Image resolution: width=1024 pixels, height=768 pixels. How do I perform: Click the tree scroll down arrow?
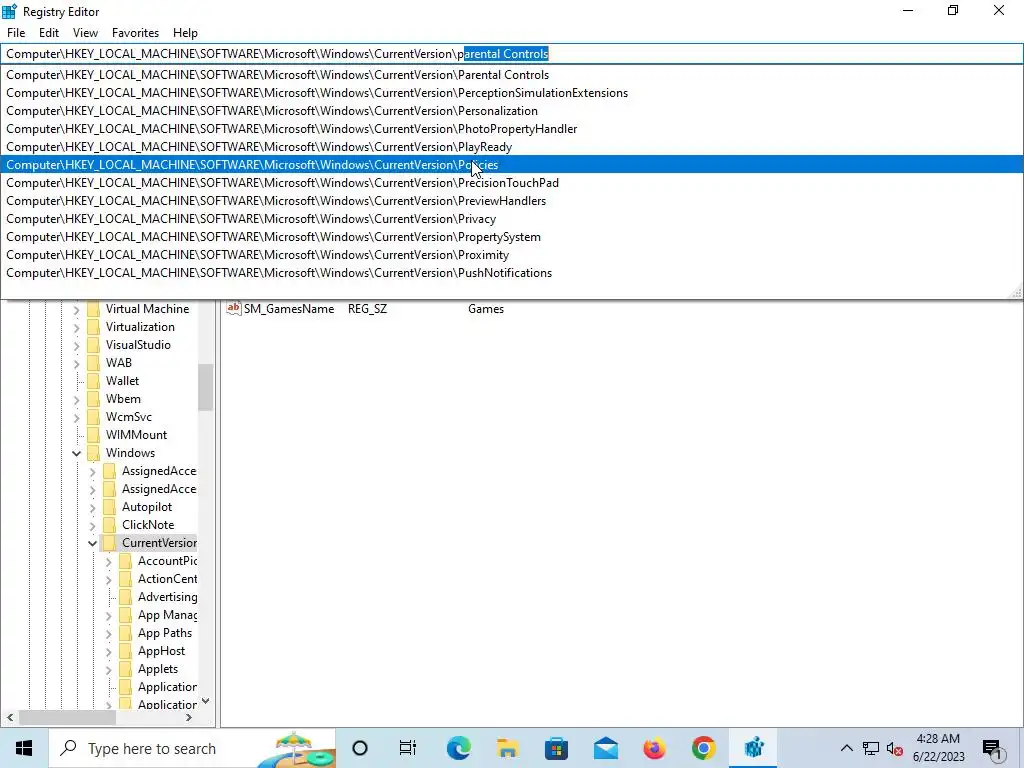tap(206, 701)
